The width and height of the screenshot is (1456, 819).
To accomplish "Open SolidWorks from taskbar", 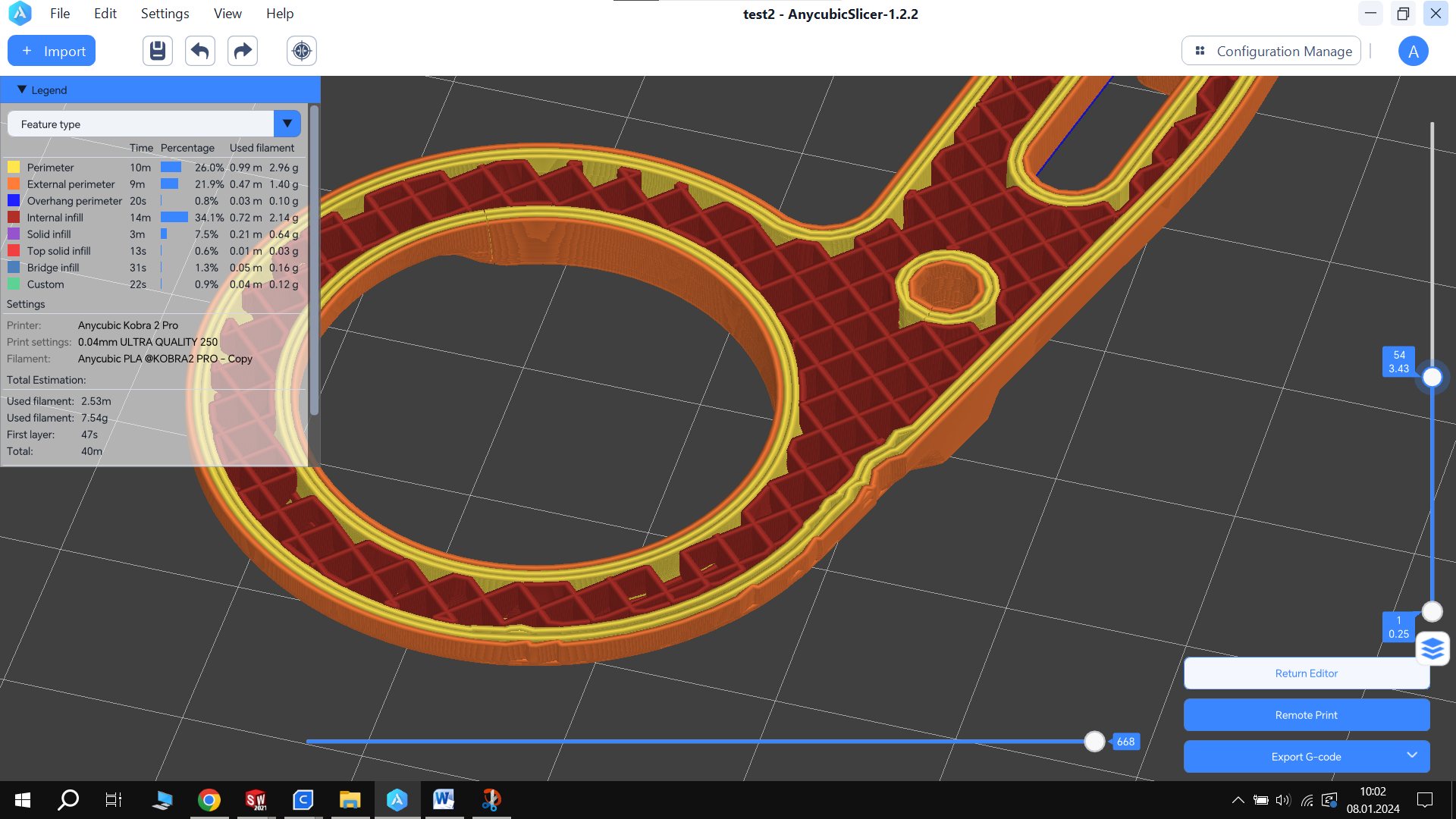I will pyautogui.click(x=256, y=800).
